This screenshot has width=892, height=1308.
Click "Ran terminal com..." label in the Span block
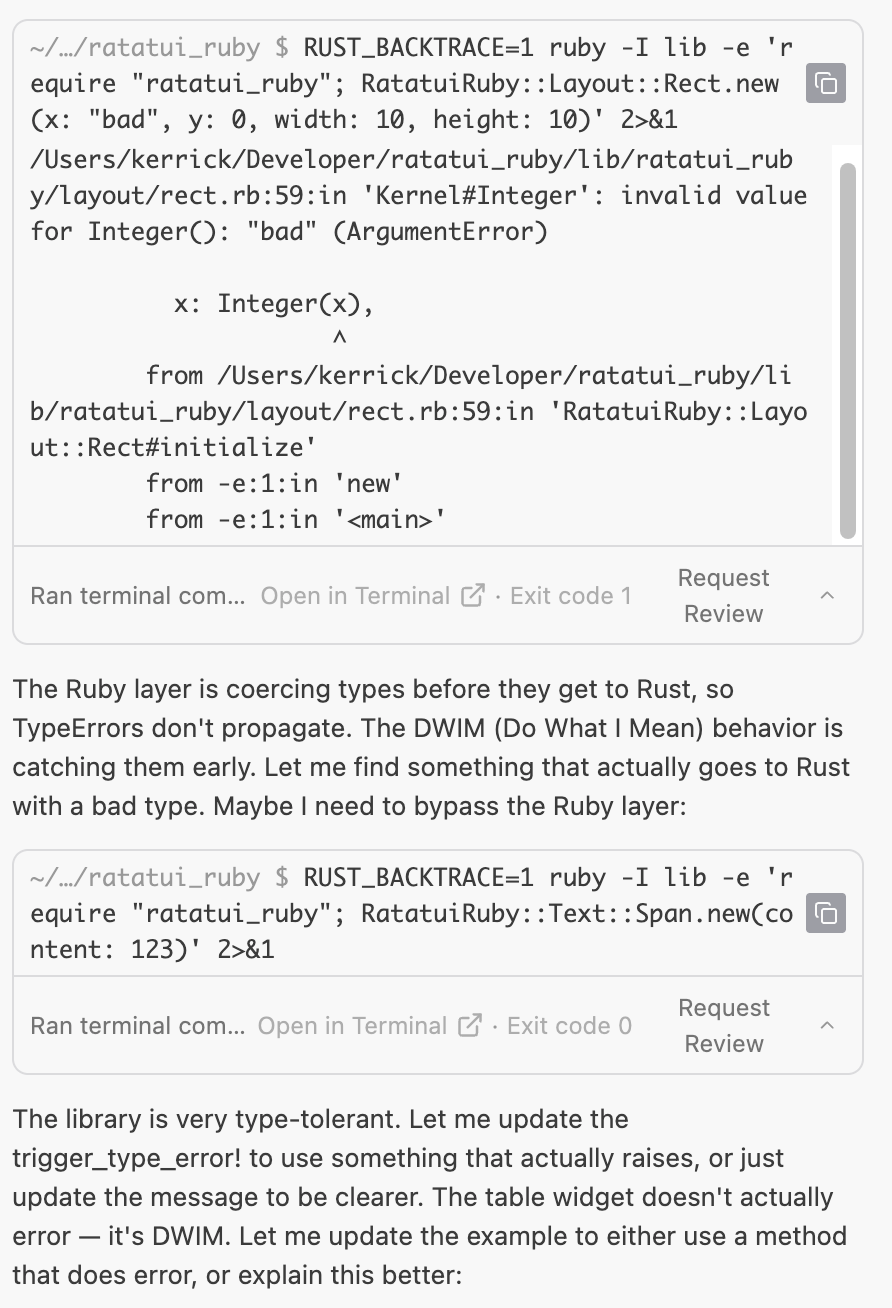[x=138, y=1026]
